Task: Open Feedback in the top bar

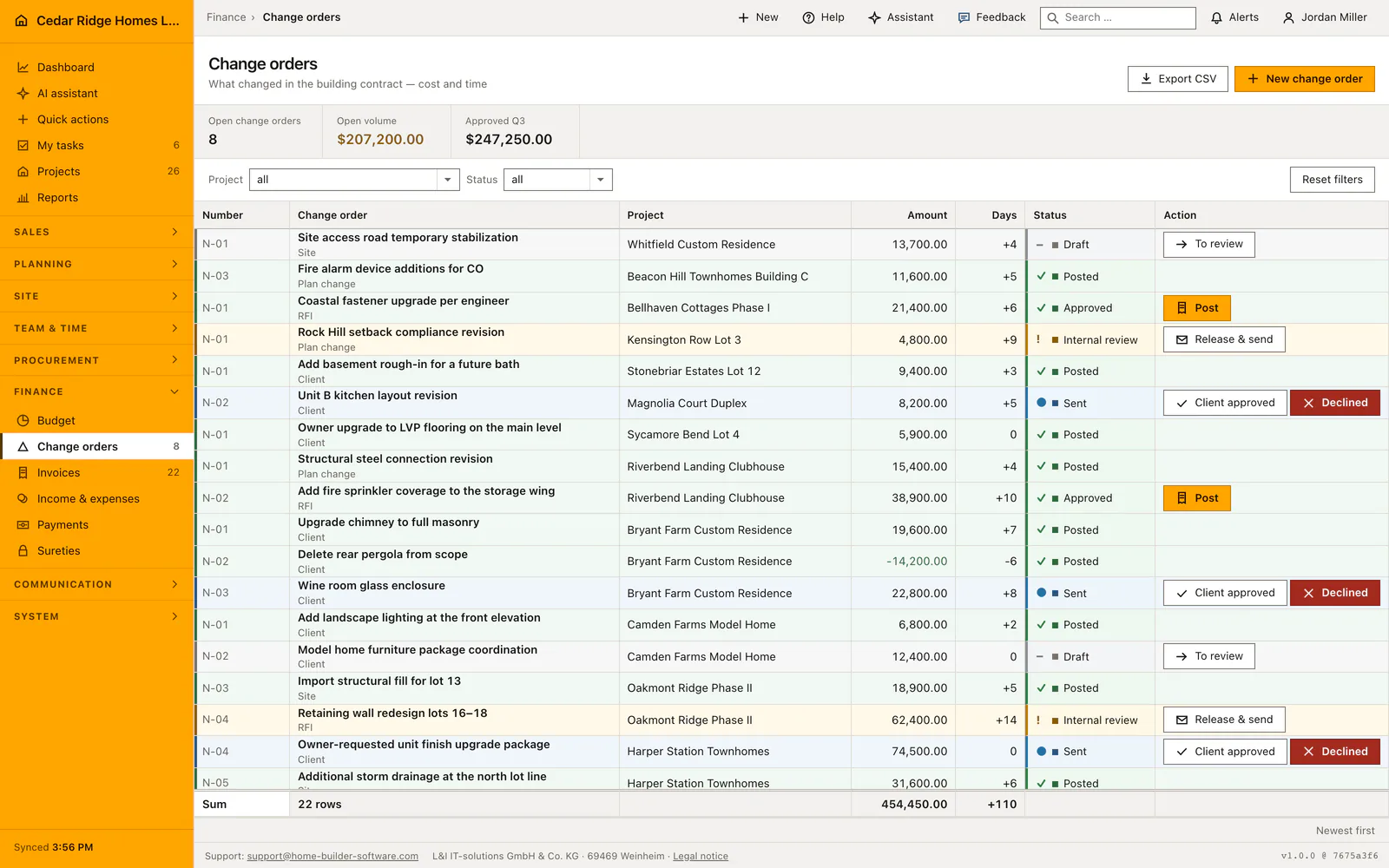Action: coord(991,17)
